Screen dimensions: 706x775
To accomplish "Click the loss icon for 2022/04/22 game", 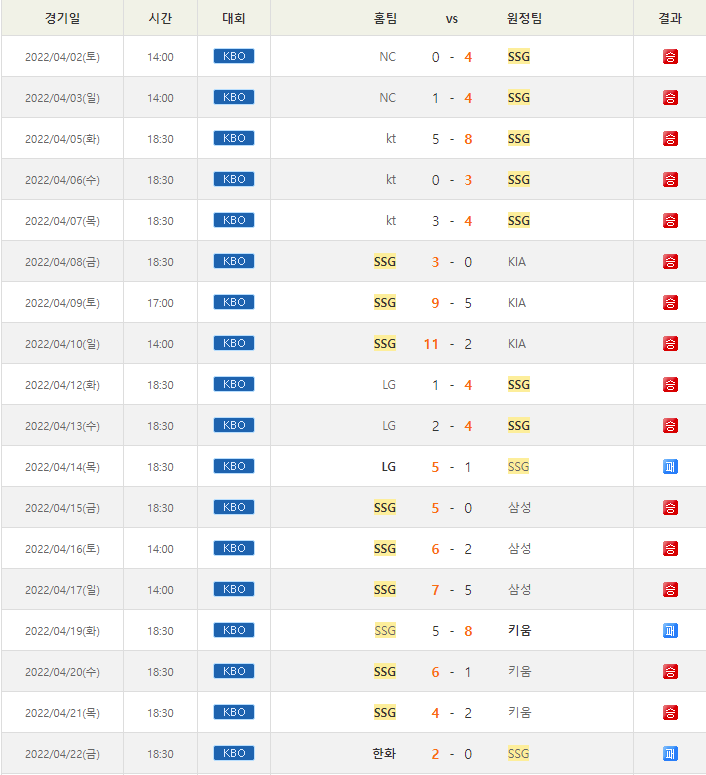I will click(x=670, y=754).
